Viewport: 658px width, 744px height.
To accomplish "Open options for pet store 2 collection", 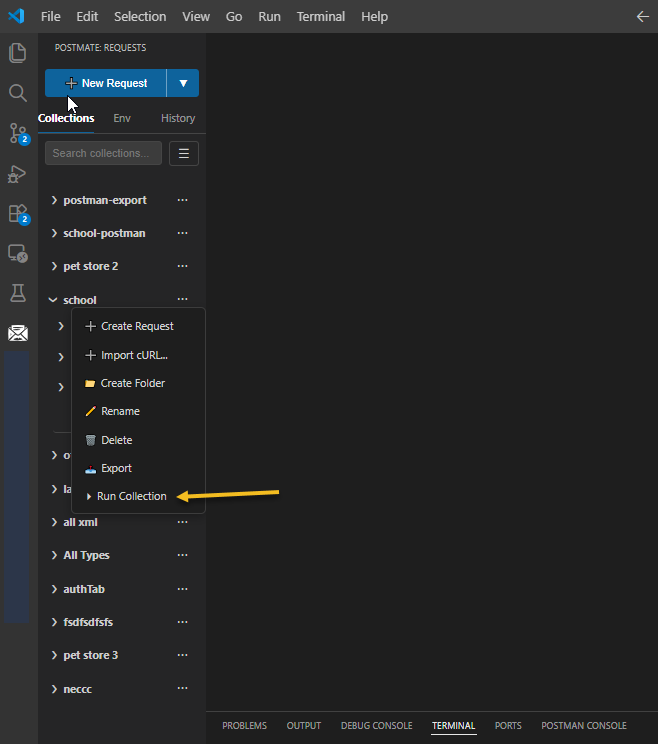I will pyautogui.click(x=183, y=266).
